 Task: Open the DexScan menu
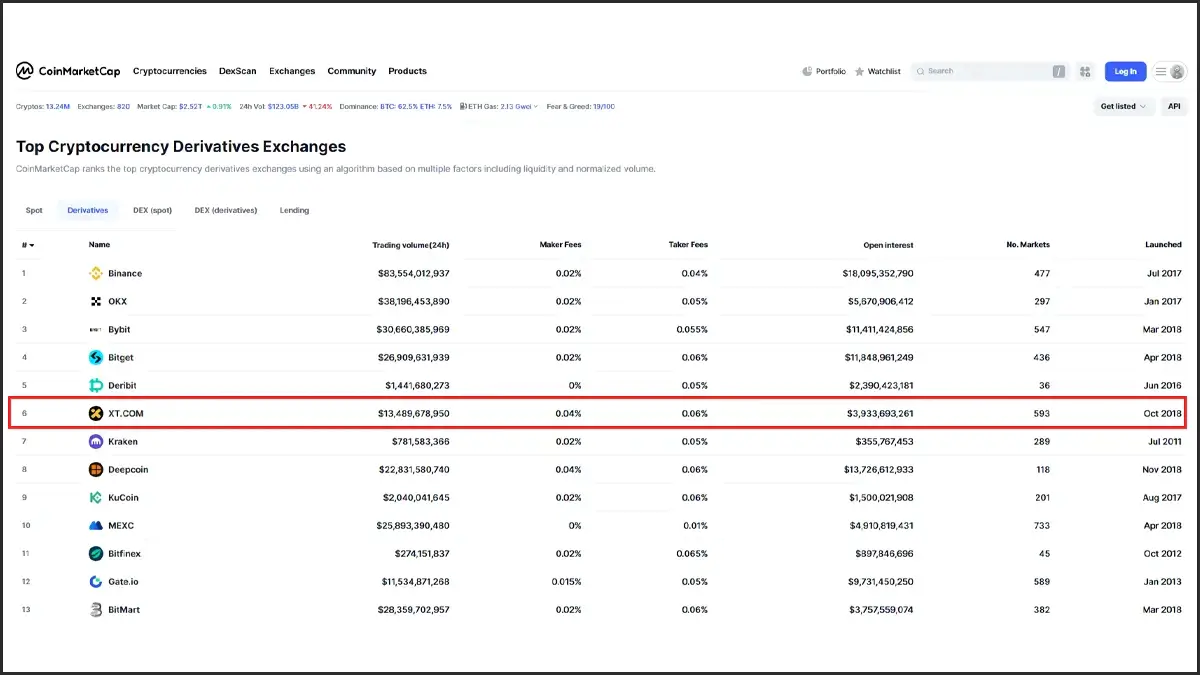point(238,72)
